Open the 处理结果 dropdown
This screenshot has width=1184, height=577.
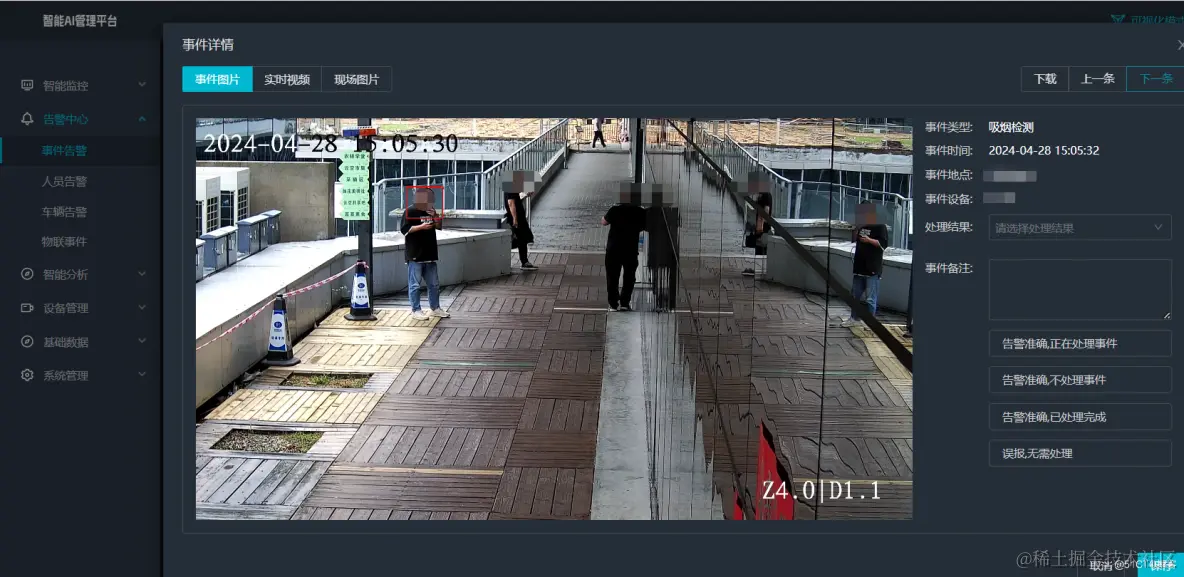click(x=1080, y=227)
